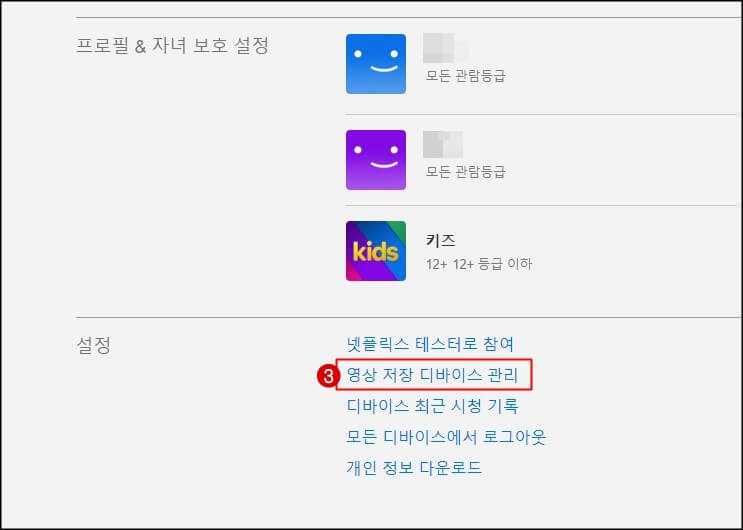743x530 pixels.
Task: Open the Kids profile avatar icon
Action: coord(376,251)
